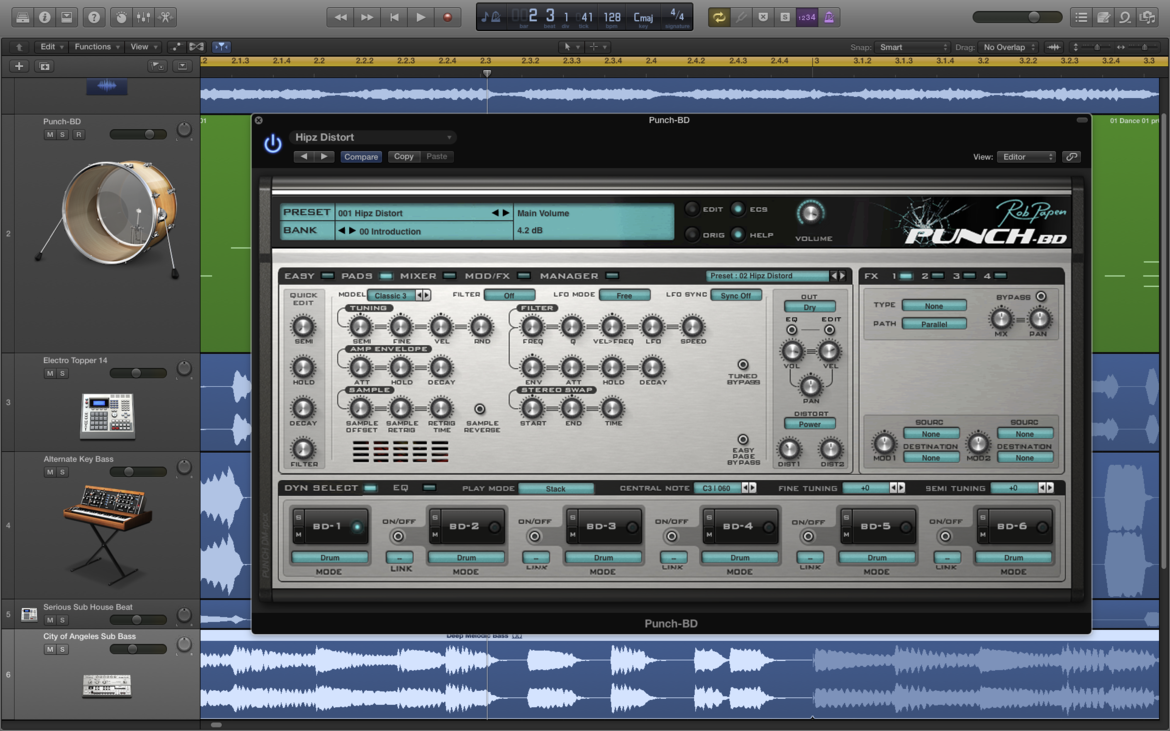Open Editors with the scissors icon

click(x=166, y=16)
